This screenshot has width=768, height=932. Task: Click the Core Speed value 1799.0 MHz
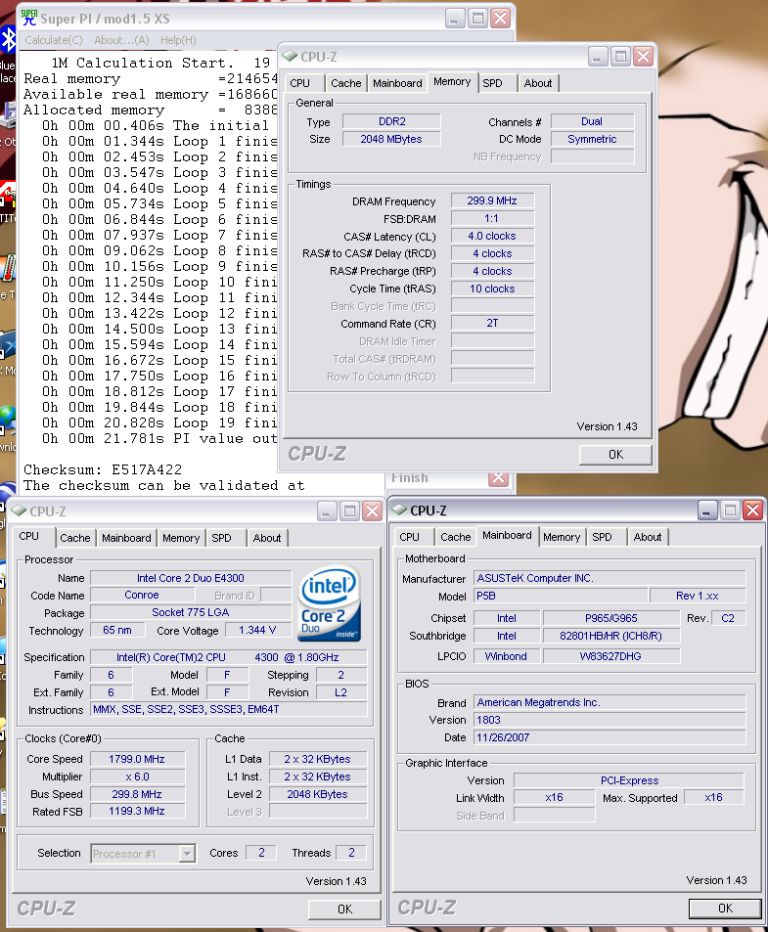137,759
